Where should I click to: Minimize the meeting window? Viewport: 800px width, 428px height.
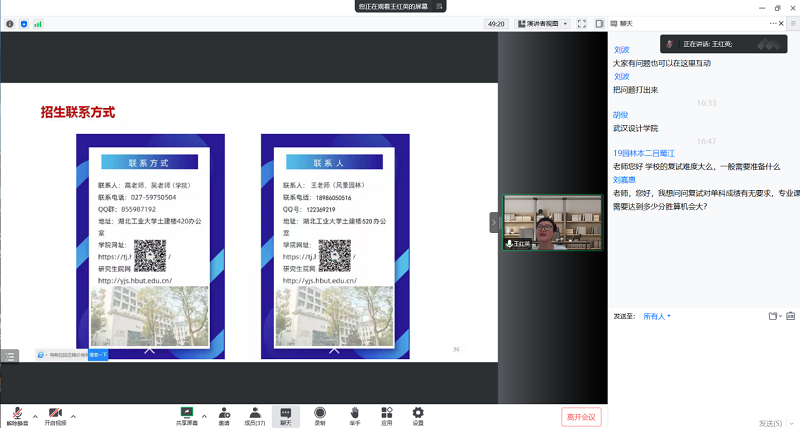(762, 8)
